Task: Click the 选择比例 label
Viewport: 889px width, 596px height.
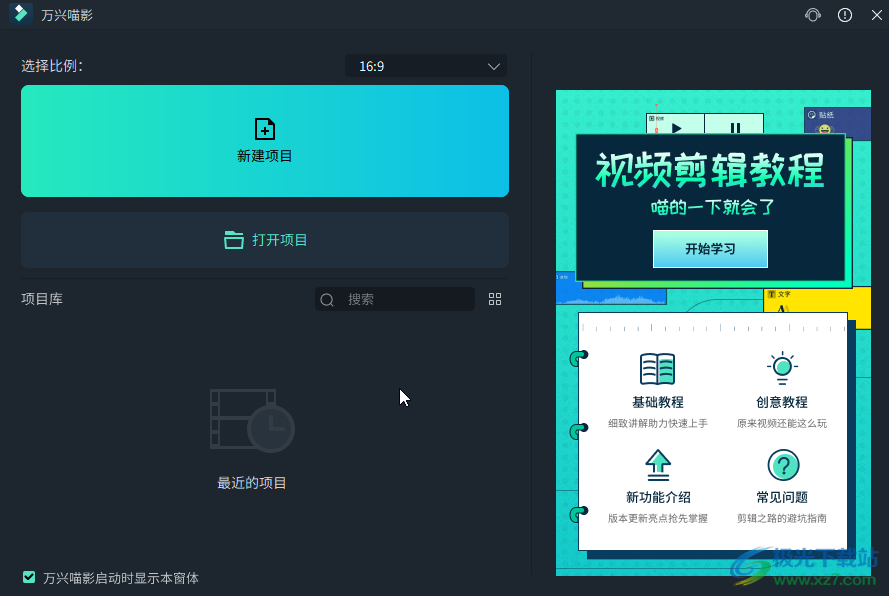Action: click(x=52, y=66)
